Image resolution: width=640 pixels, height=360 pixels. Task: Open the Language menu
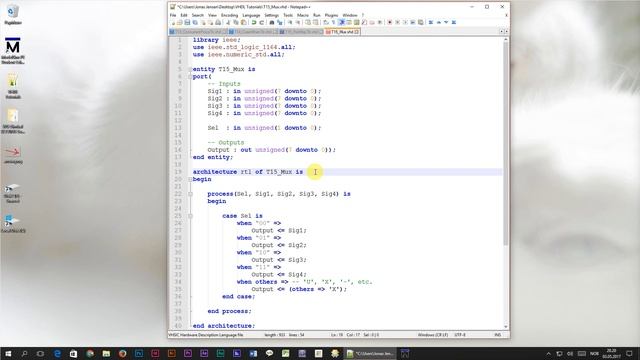[251, 15]
